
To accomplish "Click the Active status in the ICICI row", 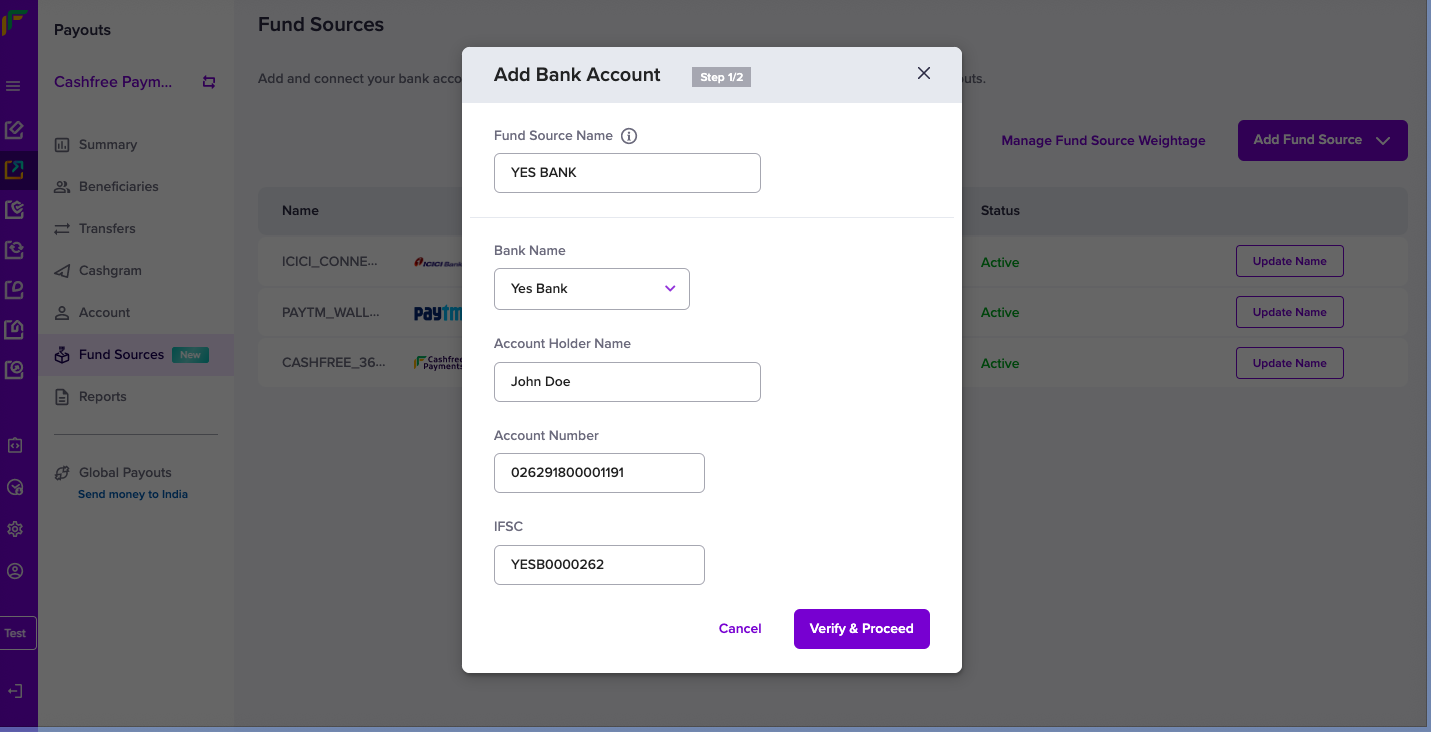I will tap(1000, 263).
